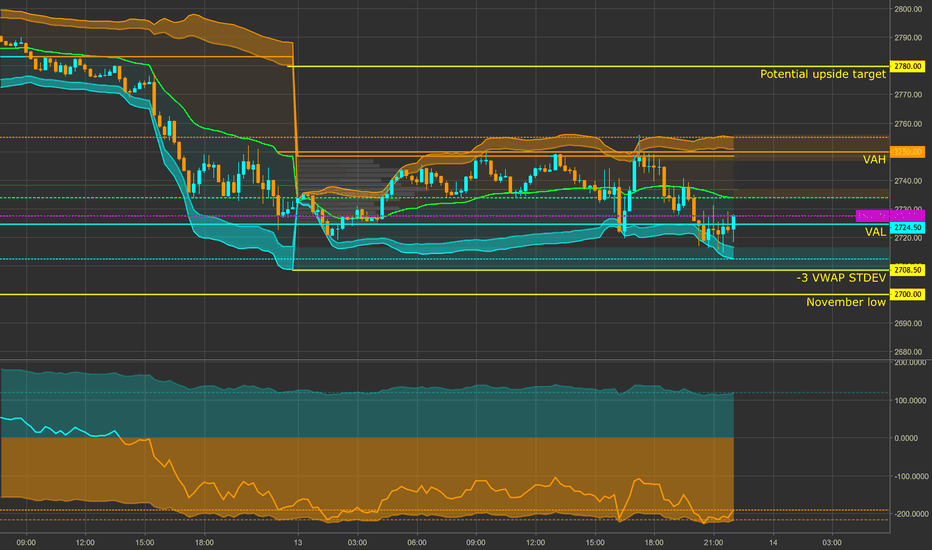Click the 'Potential upside target' annotation text
This screenshot has height=550, width=932.
pos(823,74)
